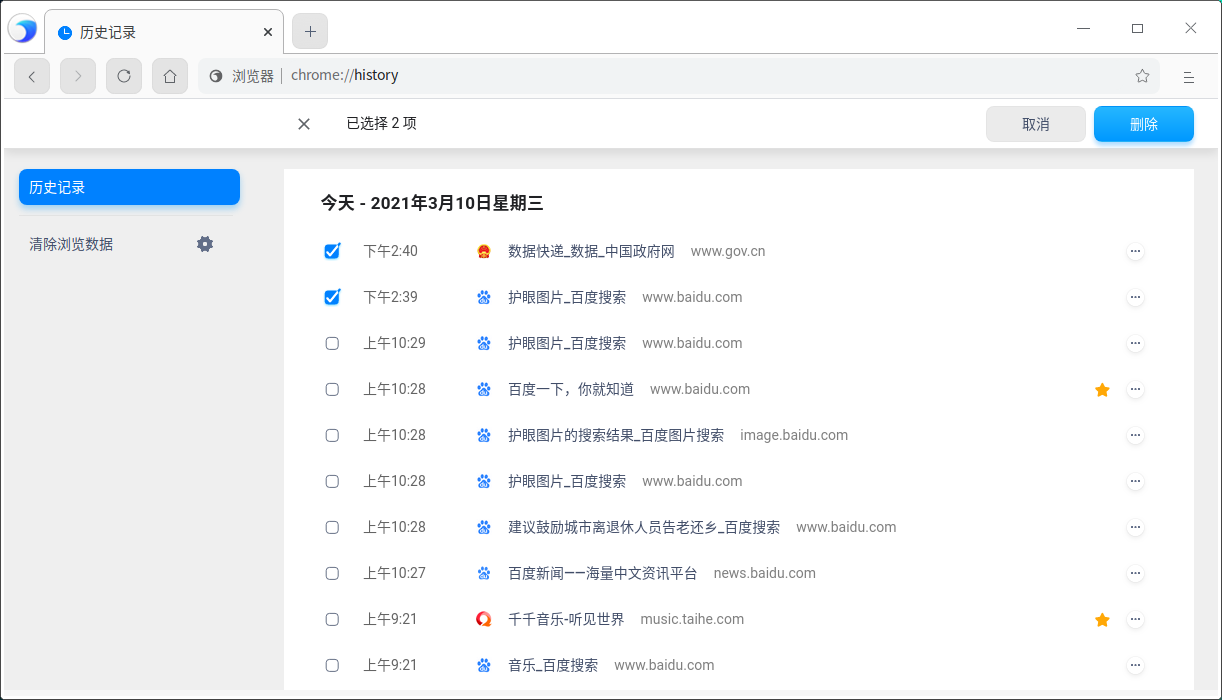The width and height of the screenshot is (1222, 700).
Task: Click the browser forward arrow button
Action: [78, 76]
